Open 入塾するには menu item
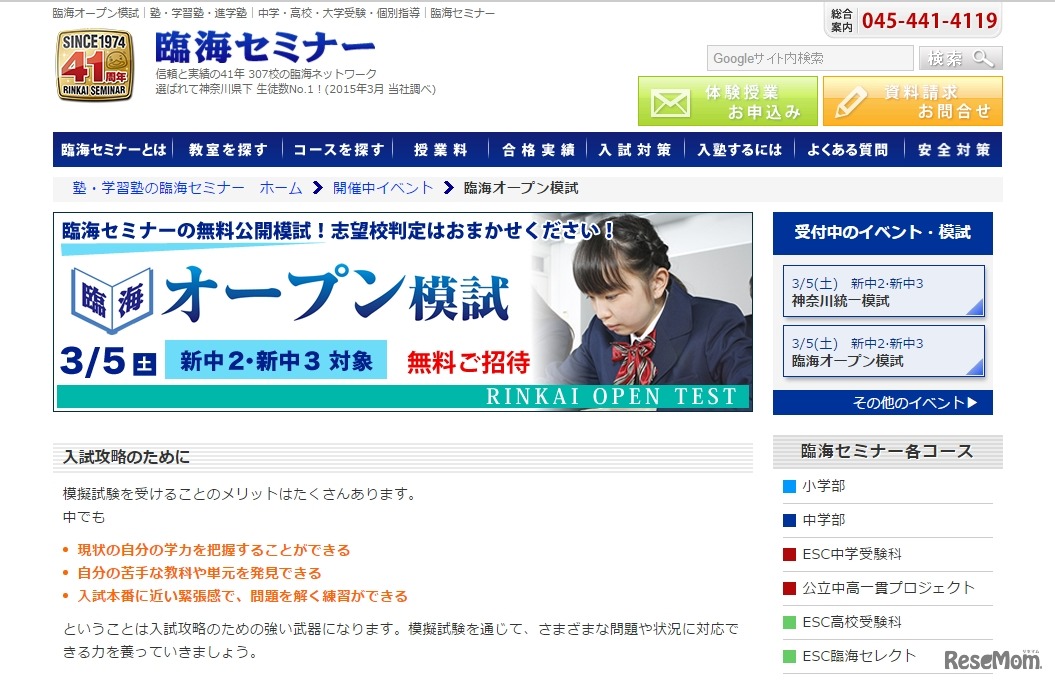This screenshot has height=683, width=1055. [x=739, y=149]
